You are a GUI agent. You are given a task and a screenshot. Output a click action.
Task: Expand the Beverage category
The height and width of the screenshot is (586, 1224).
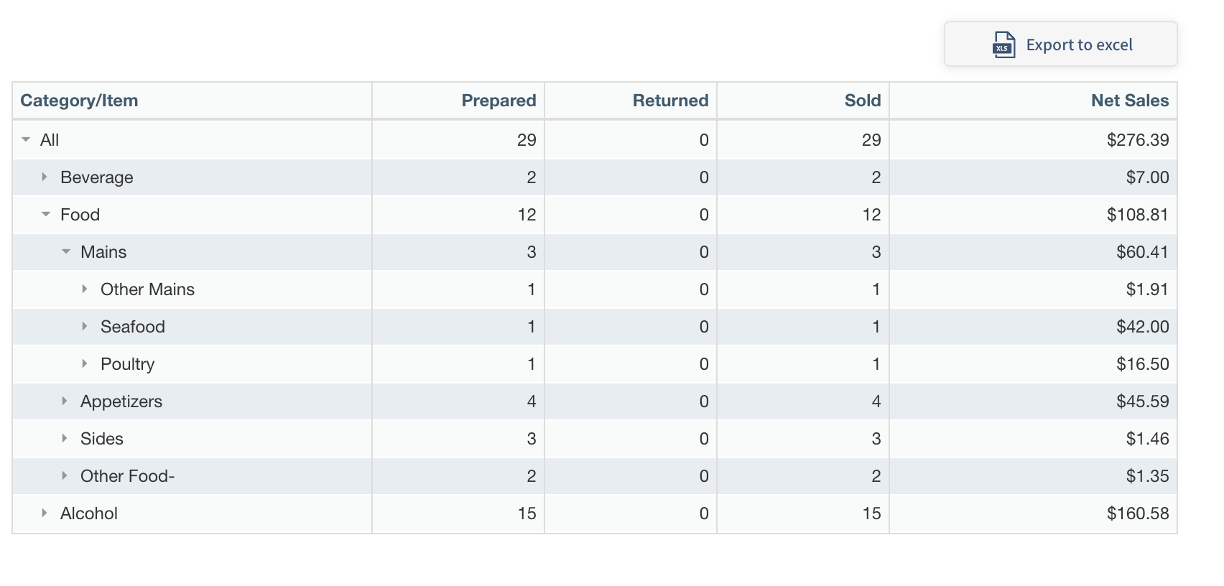tap(45, 178)
